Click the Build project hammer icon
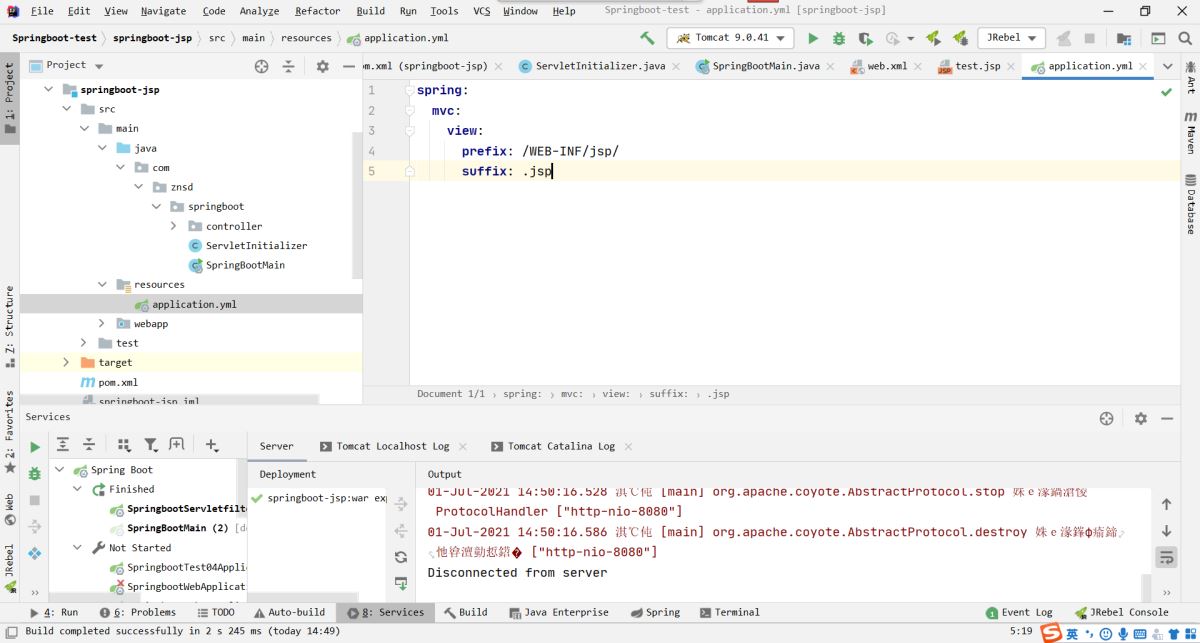This screenshot has width=1200, height=643. point(647,38)
